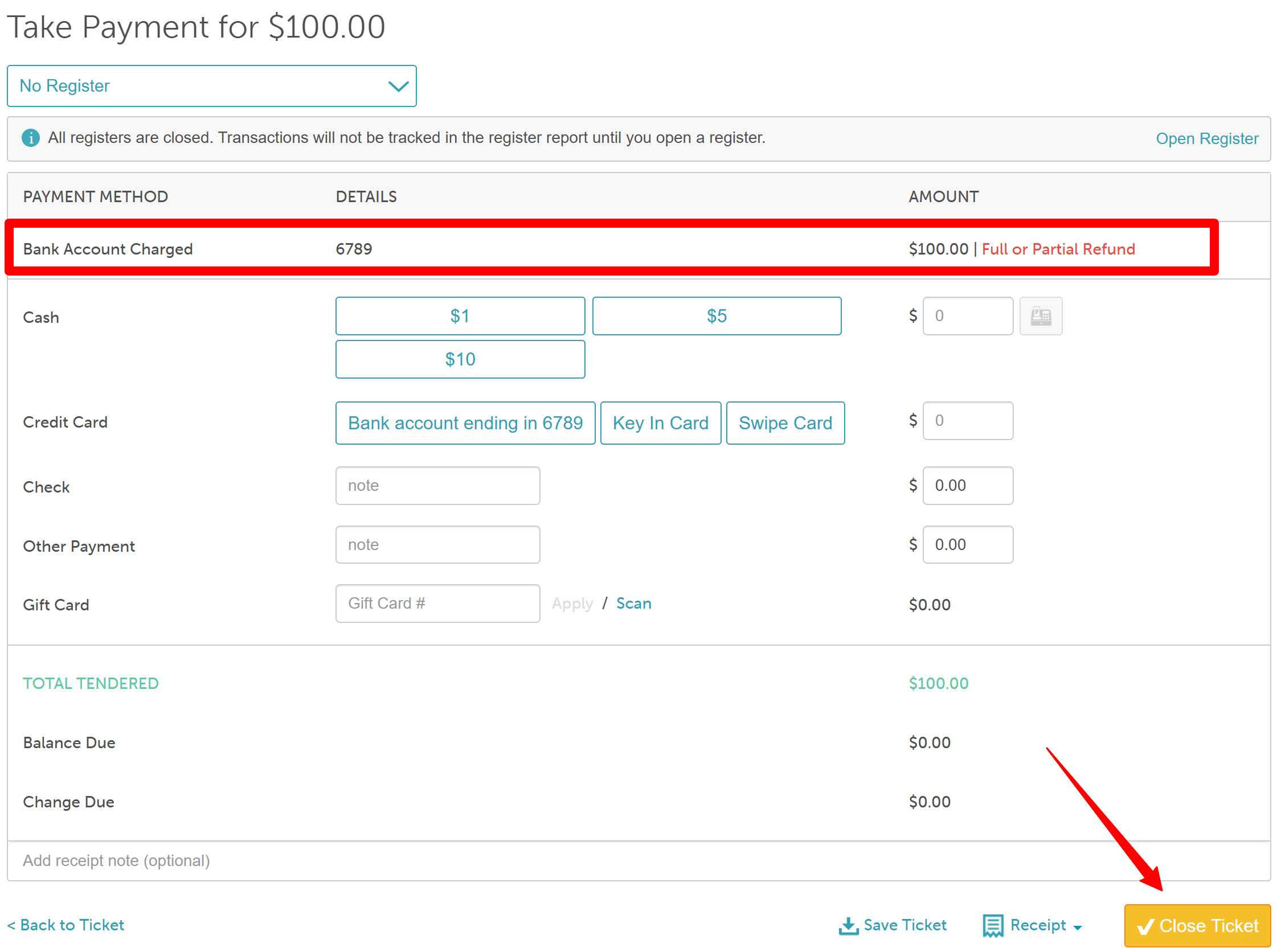The image size is (1277, 952).
Task: Go Back to Ticket
Action: pos(66,925)
